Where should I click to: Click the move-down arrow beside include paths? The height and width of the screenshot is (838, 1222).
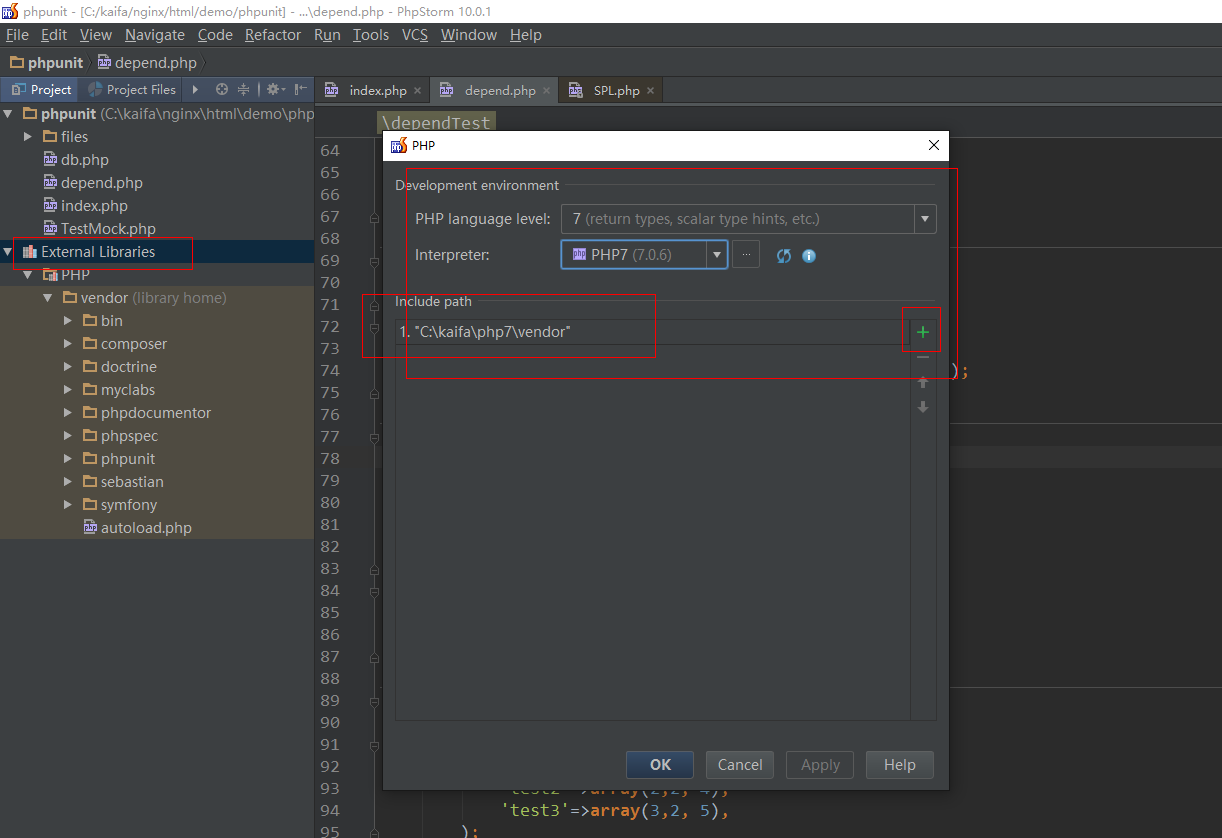point(922,407)
